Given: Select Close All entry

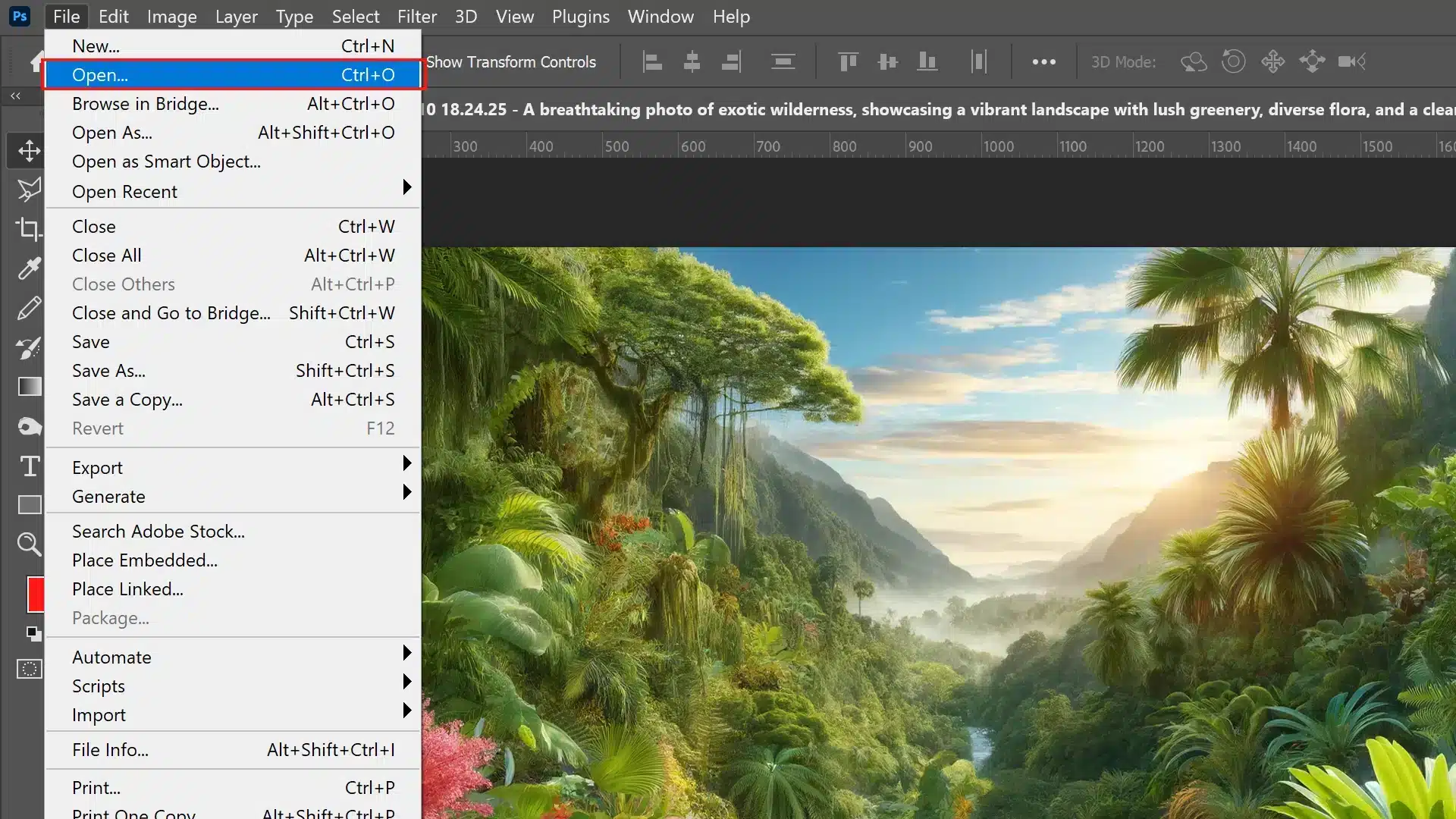Looking at the screenshot, I should (x=233, y=255).
